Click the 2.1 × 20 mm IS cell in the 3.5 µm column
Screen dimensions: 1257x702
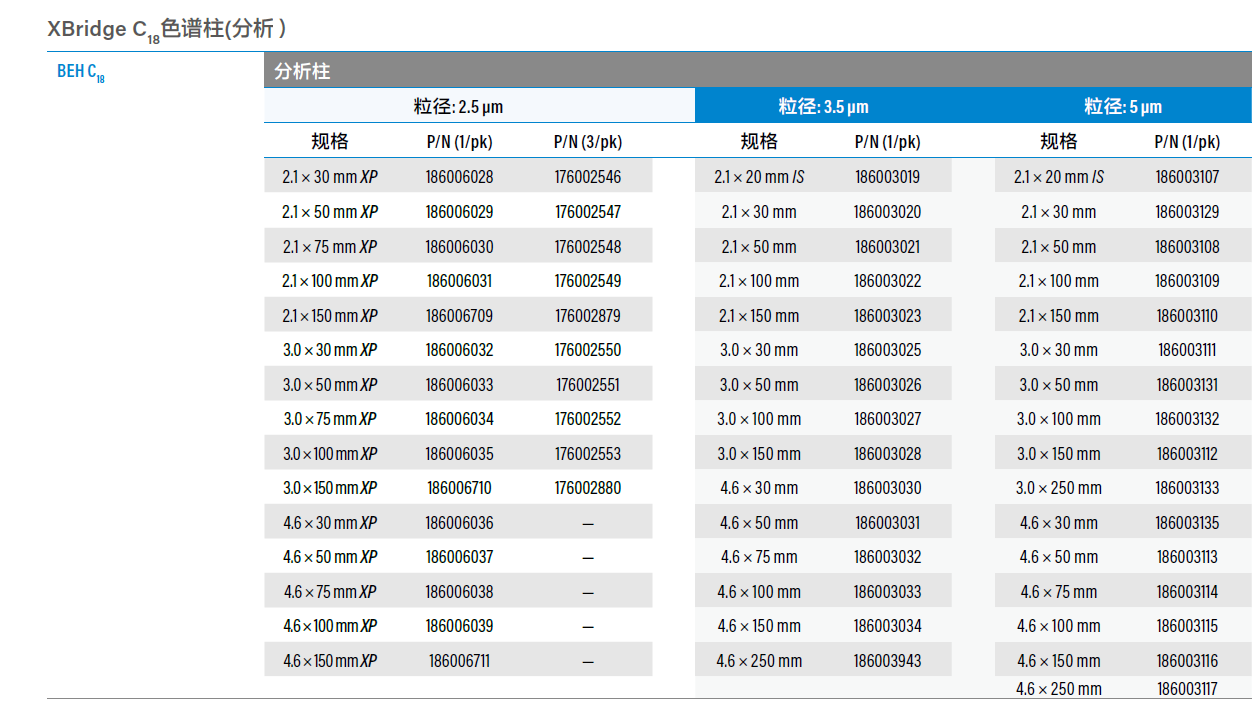[x=759, y=177]
